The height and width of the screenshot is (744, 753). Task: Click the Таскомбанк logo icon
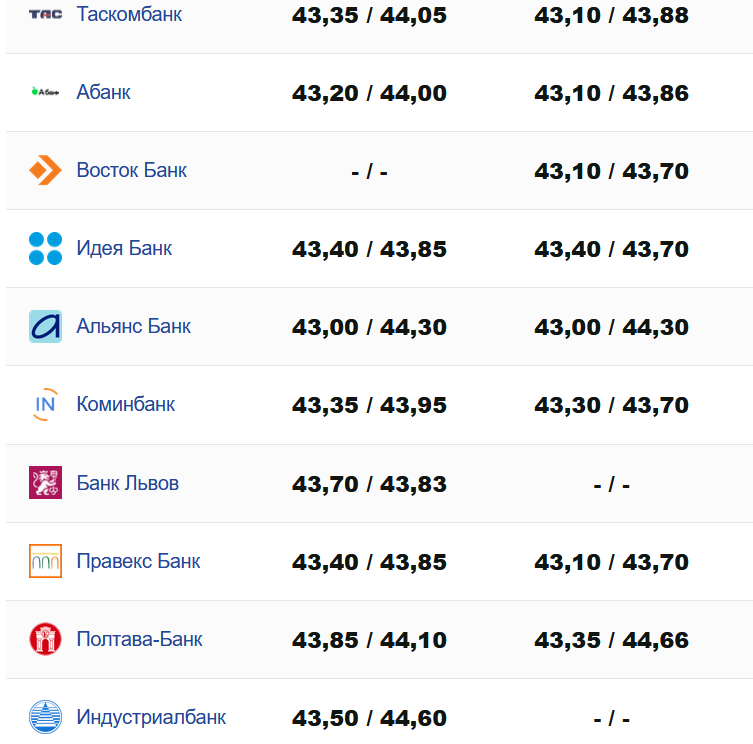pos(45,15)
